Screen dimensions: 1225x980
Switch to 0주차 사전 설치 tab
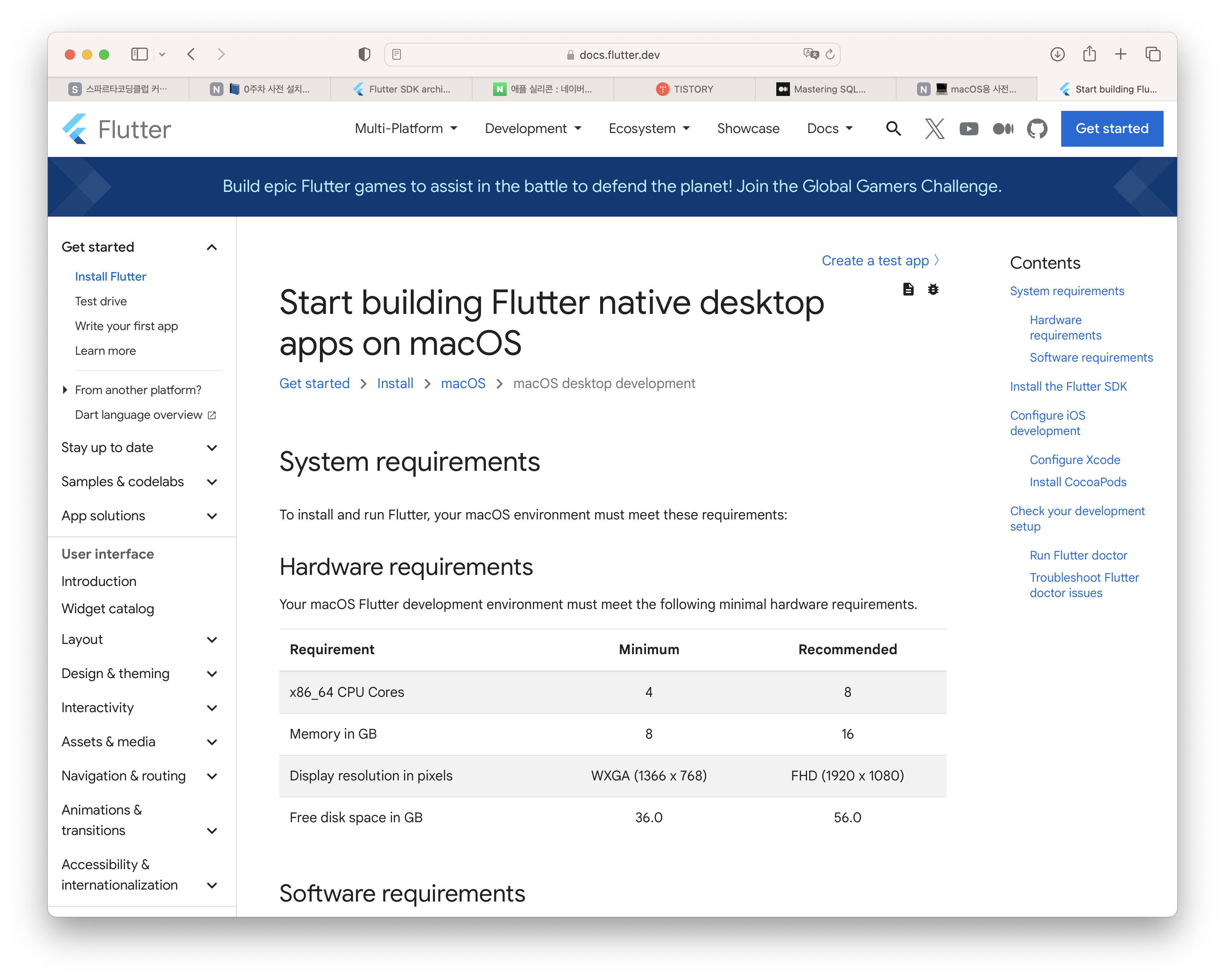(x=260, y=89)
